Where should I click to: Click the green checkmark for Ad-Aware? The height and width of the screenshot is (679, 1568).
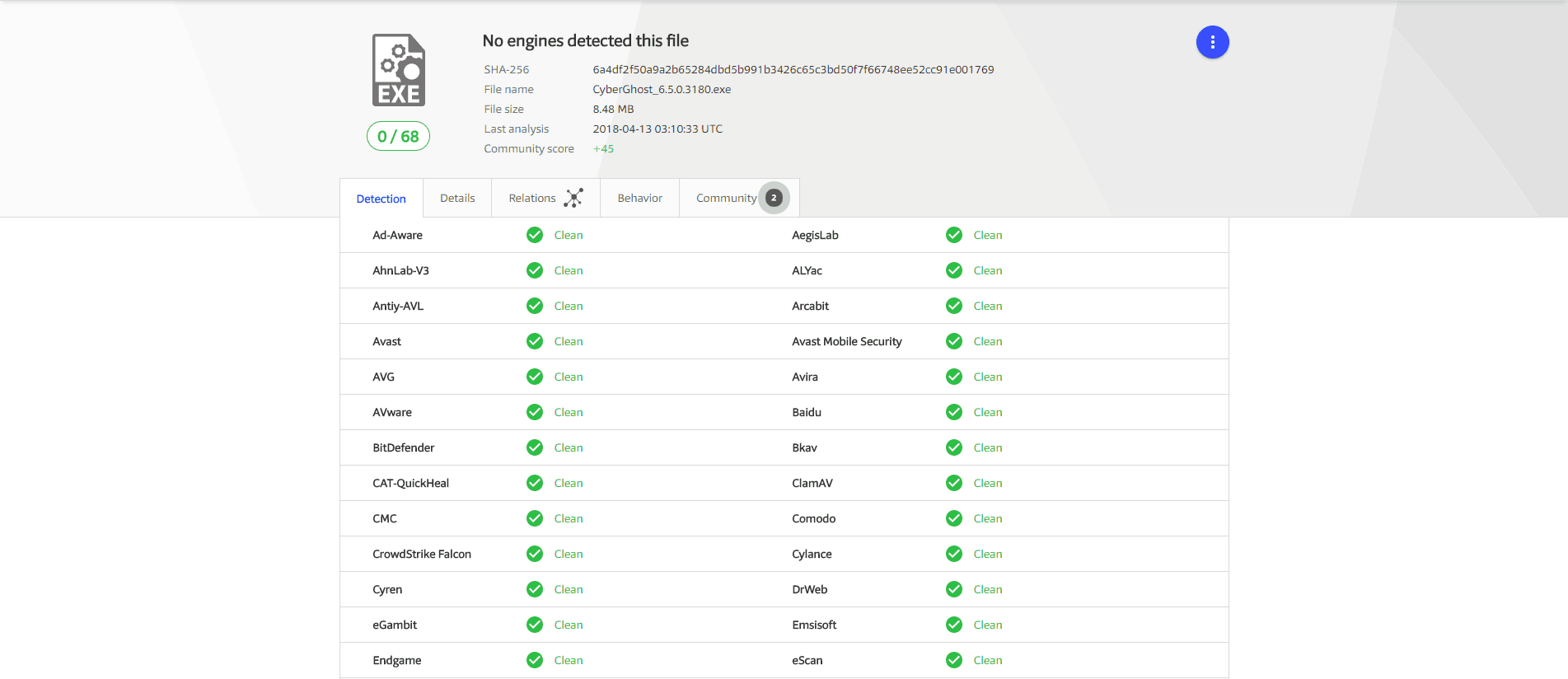(x=535, y=235)
